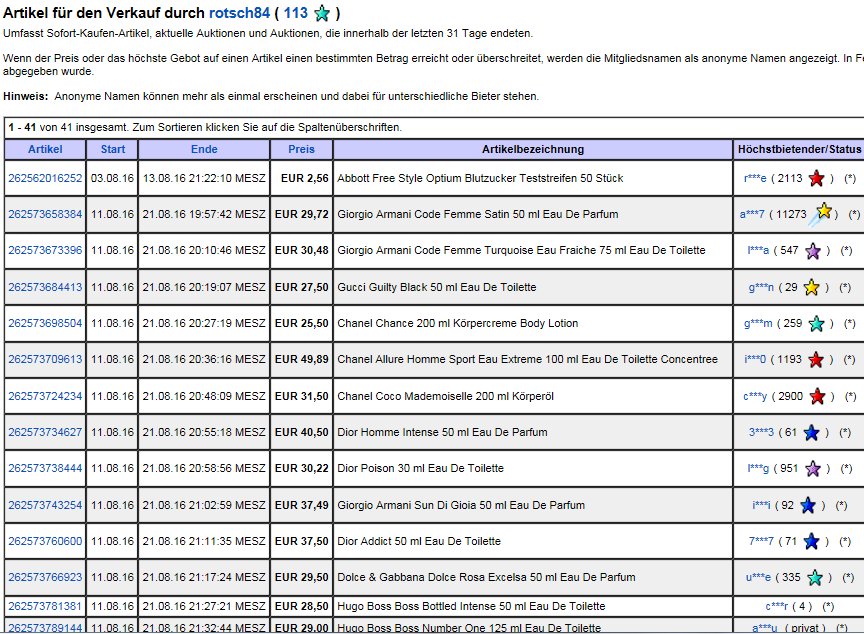Open bidder i***i profile
Viewport: 864px width, 634px height.
[762, 505]
